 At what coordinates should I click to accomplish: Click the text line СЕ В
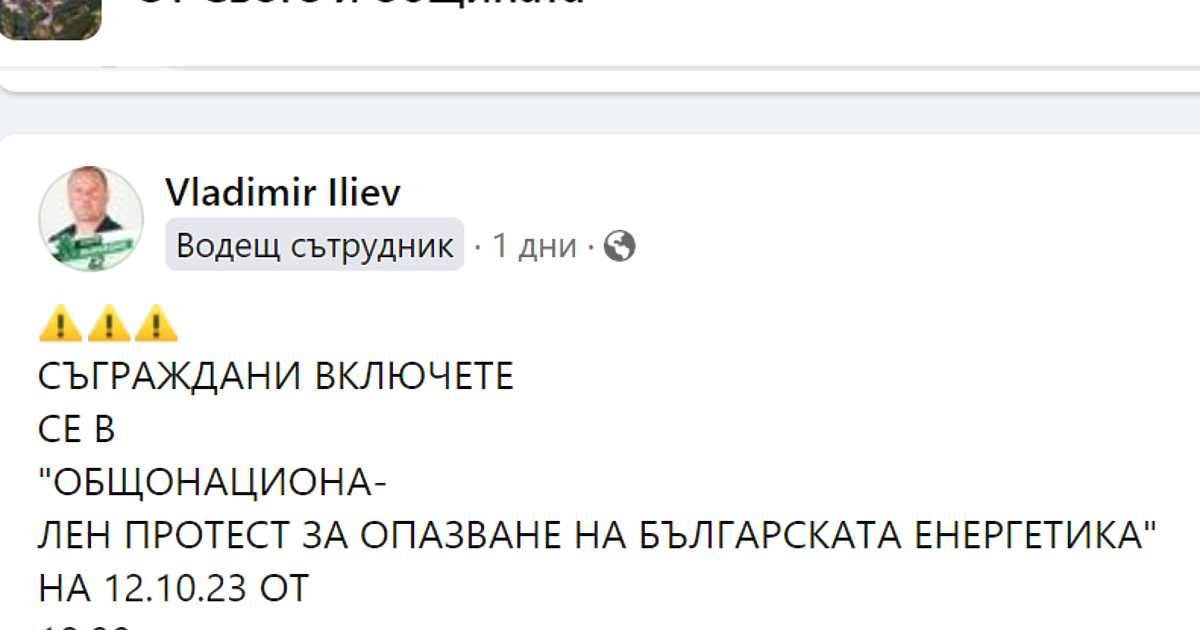pyautogui.click(x=77, y=430)
